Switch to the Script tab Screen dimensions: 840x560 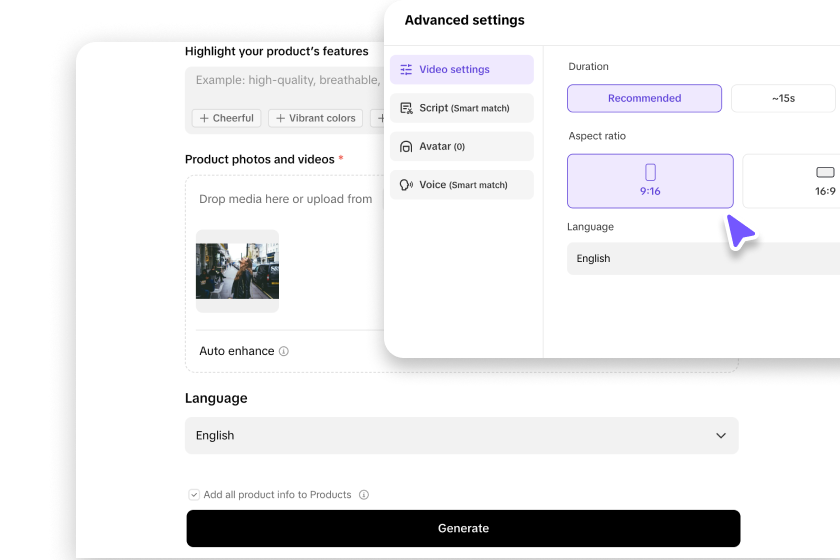pyautogui.click(x=461, y=108)
